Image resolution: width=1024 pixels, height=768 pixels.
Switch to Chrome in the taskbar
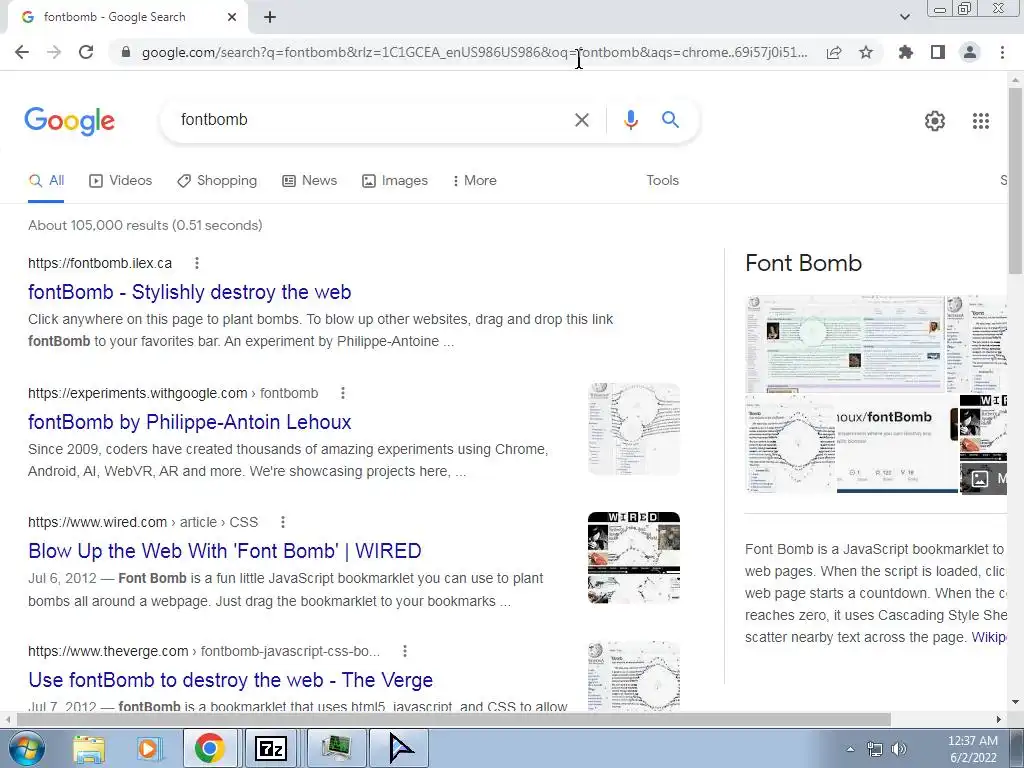[x=209, y=748]
